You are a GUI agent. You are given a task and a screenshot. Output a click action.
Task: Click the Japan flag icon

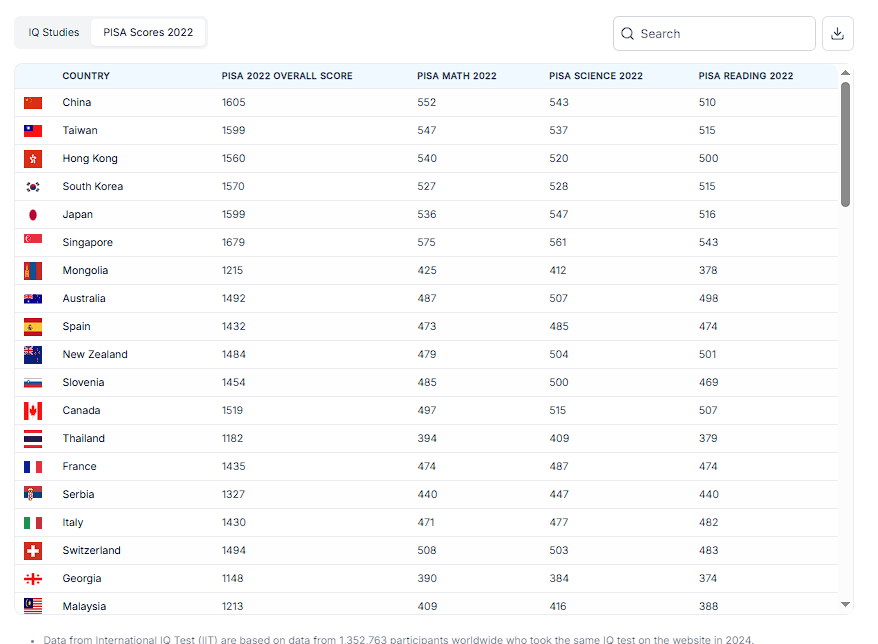33,214
